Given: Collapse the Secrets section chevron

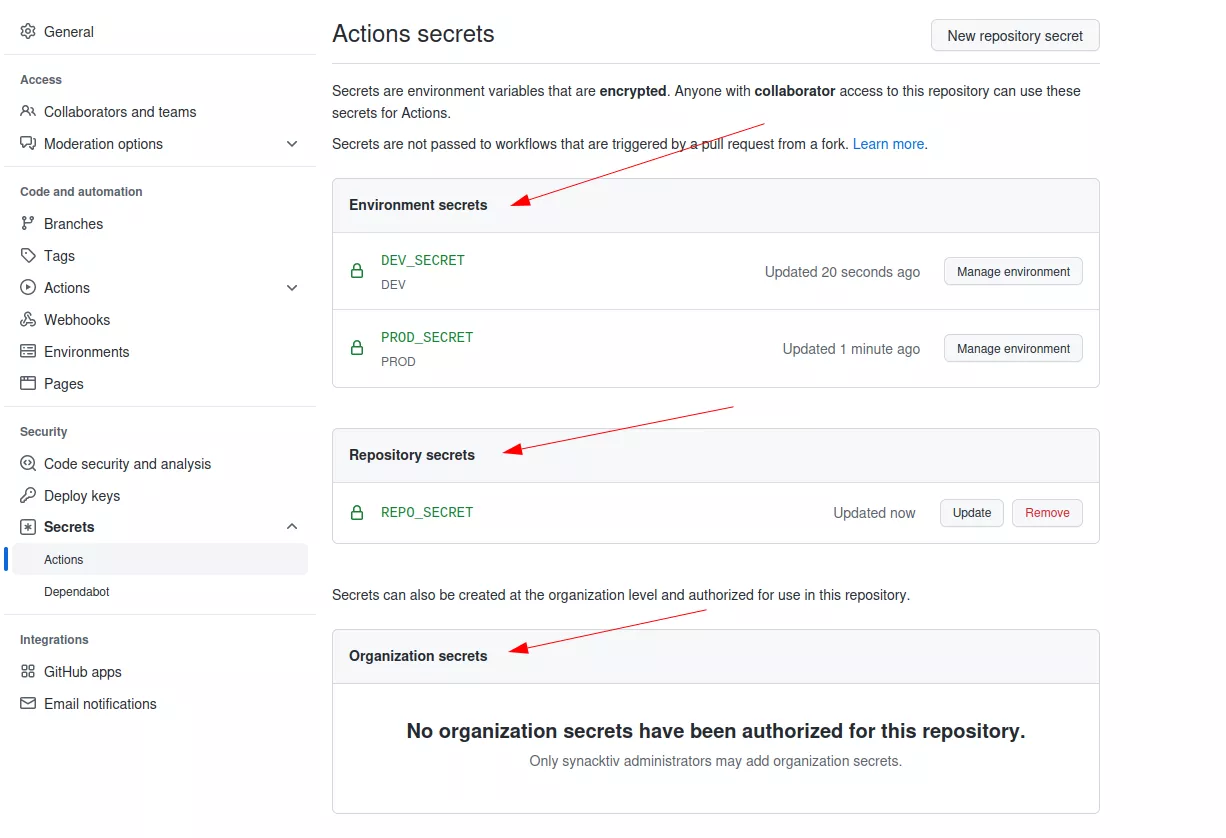Looking at the screenshot, I should point(292,527).
